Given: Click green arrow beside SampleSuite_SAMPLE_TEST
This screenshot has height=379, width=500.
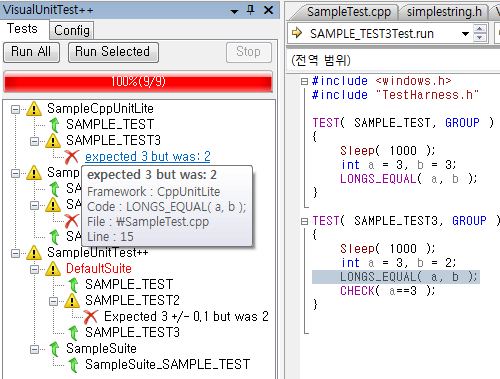Looking at the screenshot, I should tap(73, 365).
